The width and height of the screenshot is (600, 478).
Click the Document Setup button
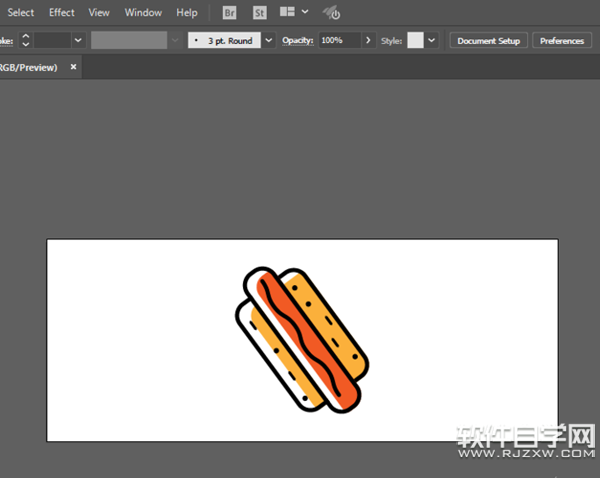[x=489, y=41]
